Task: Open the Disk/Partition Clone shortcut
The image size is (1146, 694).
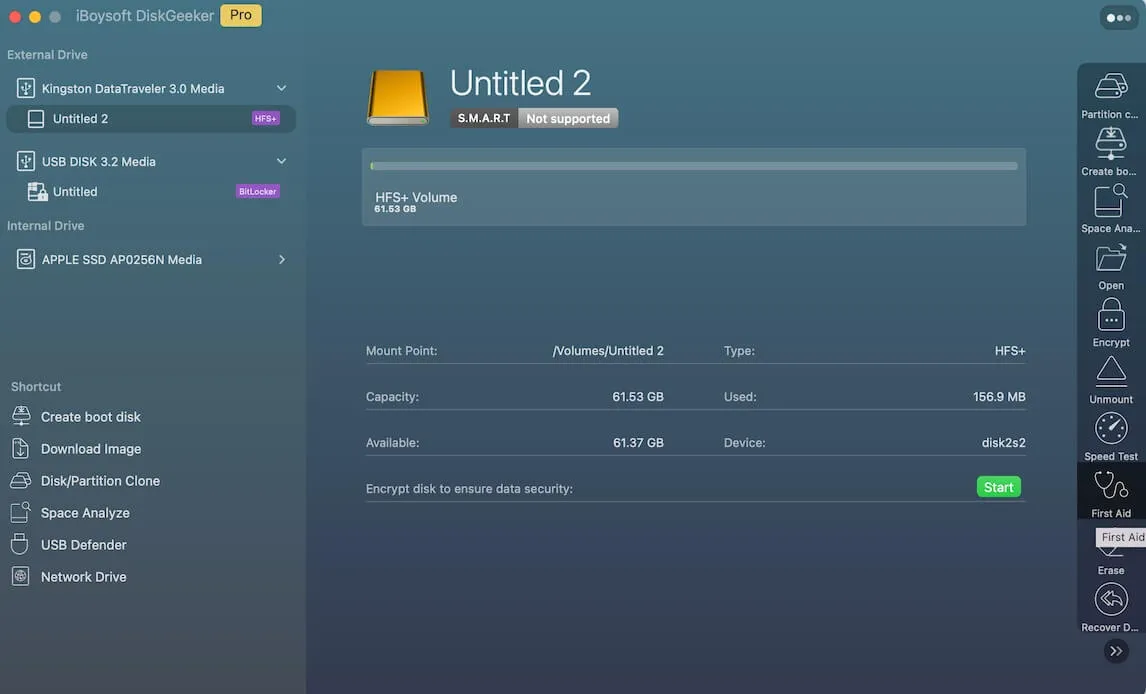Action: click(x=100, y=481)
